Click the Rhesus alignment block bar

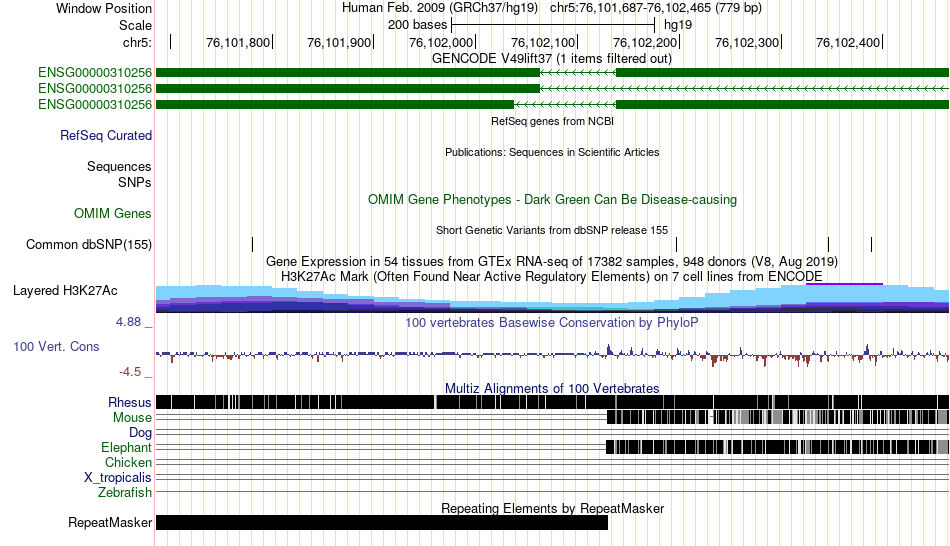tap(553, 402)
